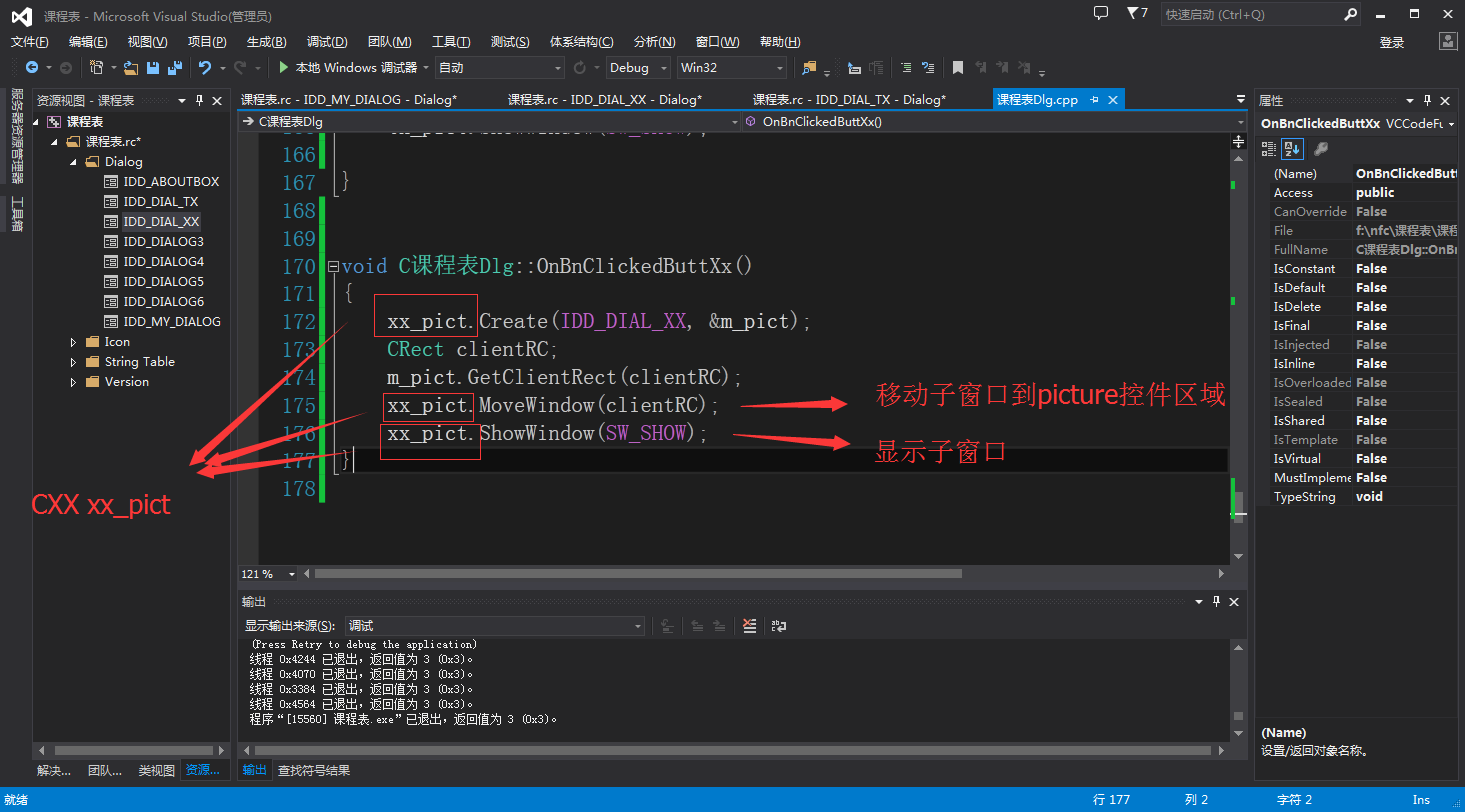The width and height of the screenshot is (1465, 812).
Task: Click the Save All icon
Action: point(175,68)
